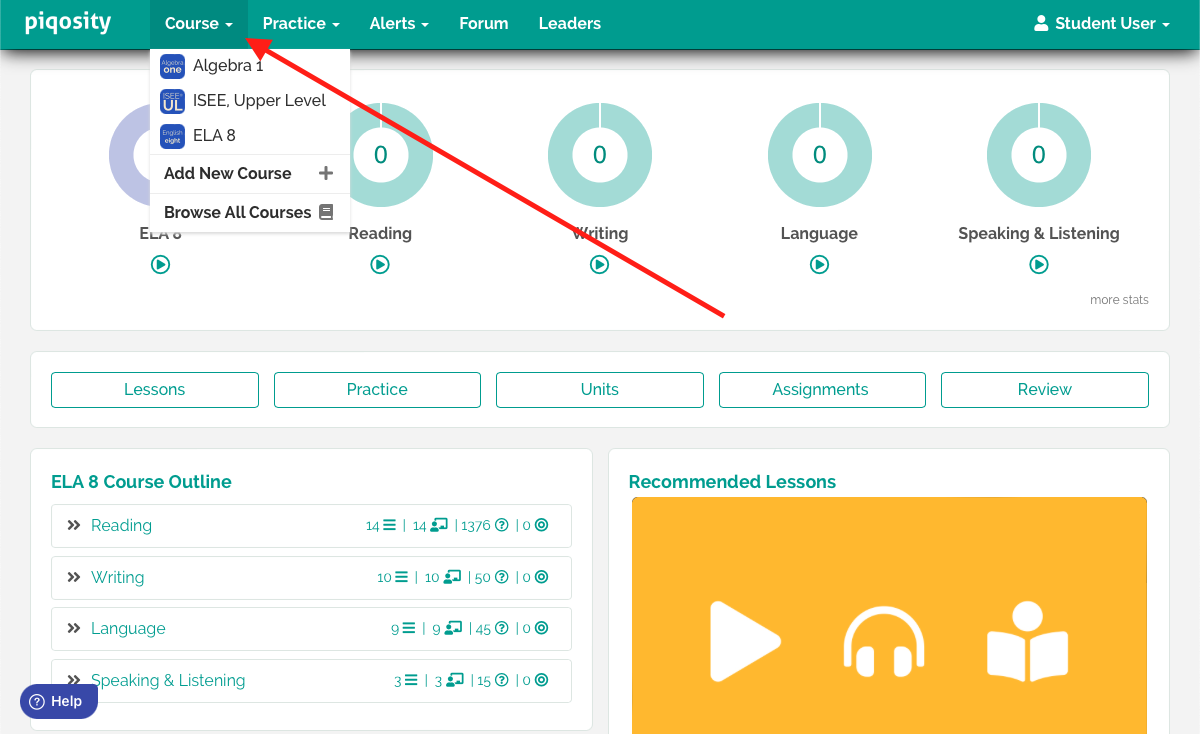The image size is (1200, 734).
Task: Open the Student User account menu
Action: point(1102,23)
